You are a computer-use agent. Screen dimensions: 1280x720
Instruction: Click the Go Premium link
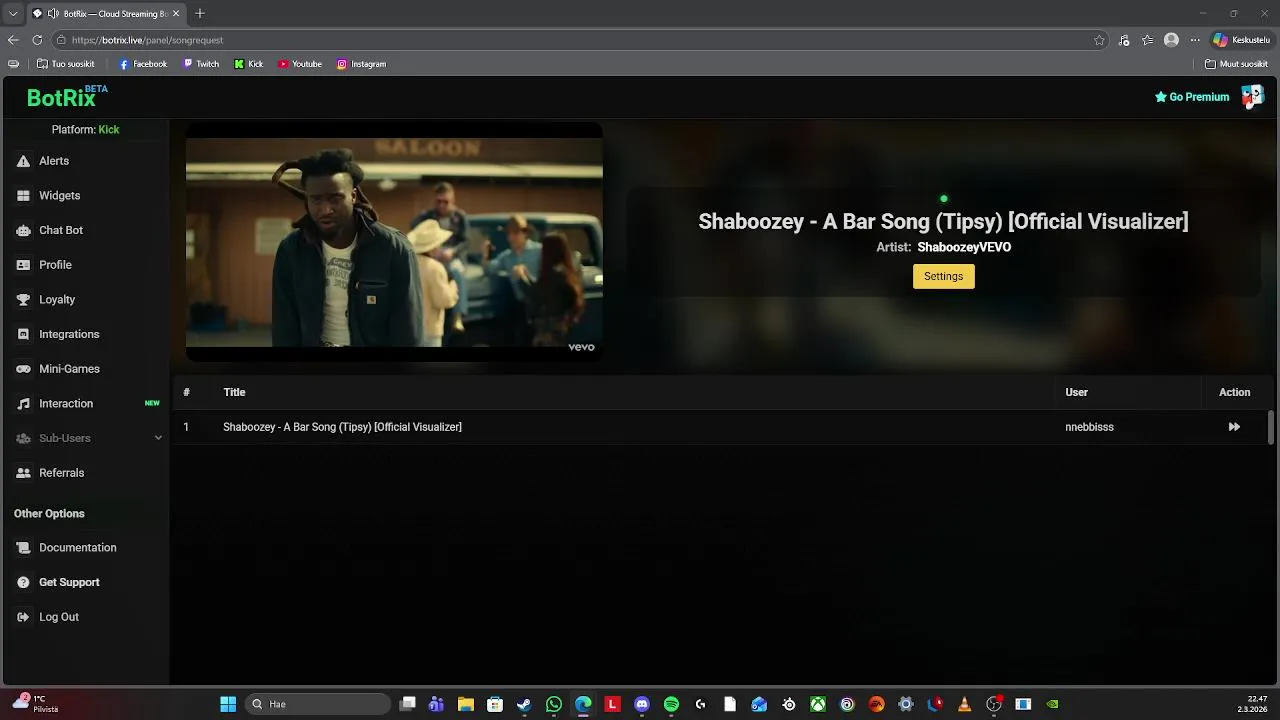tap(1192, 97)
